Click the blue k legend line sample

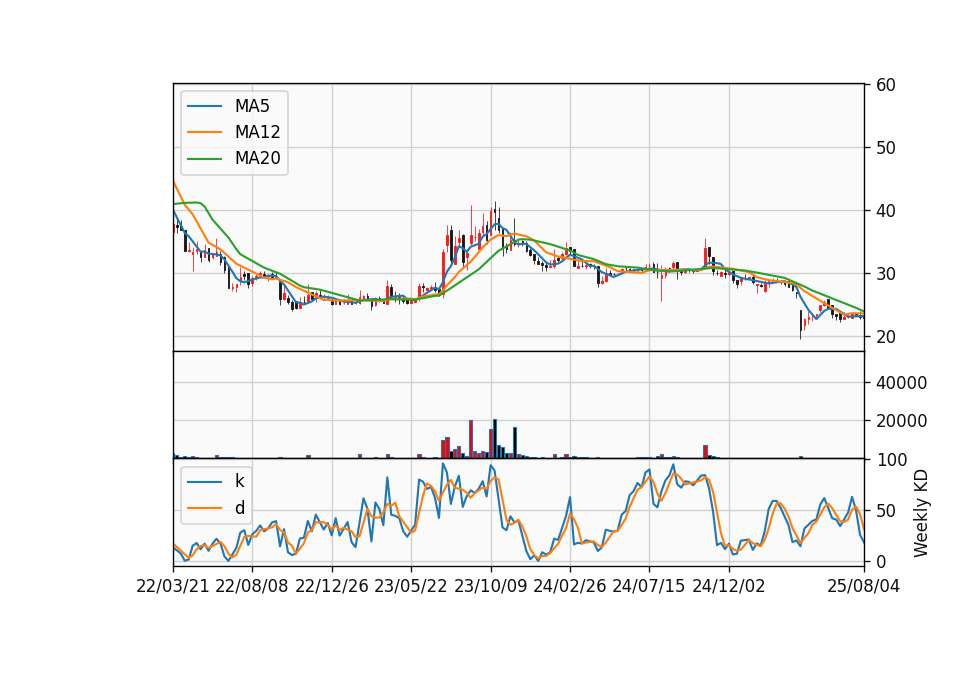point(204,482)
